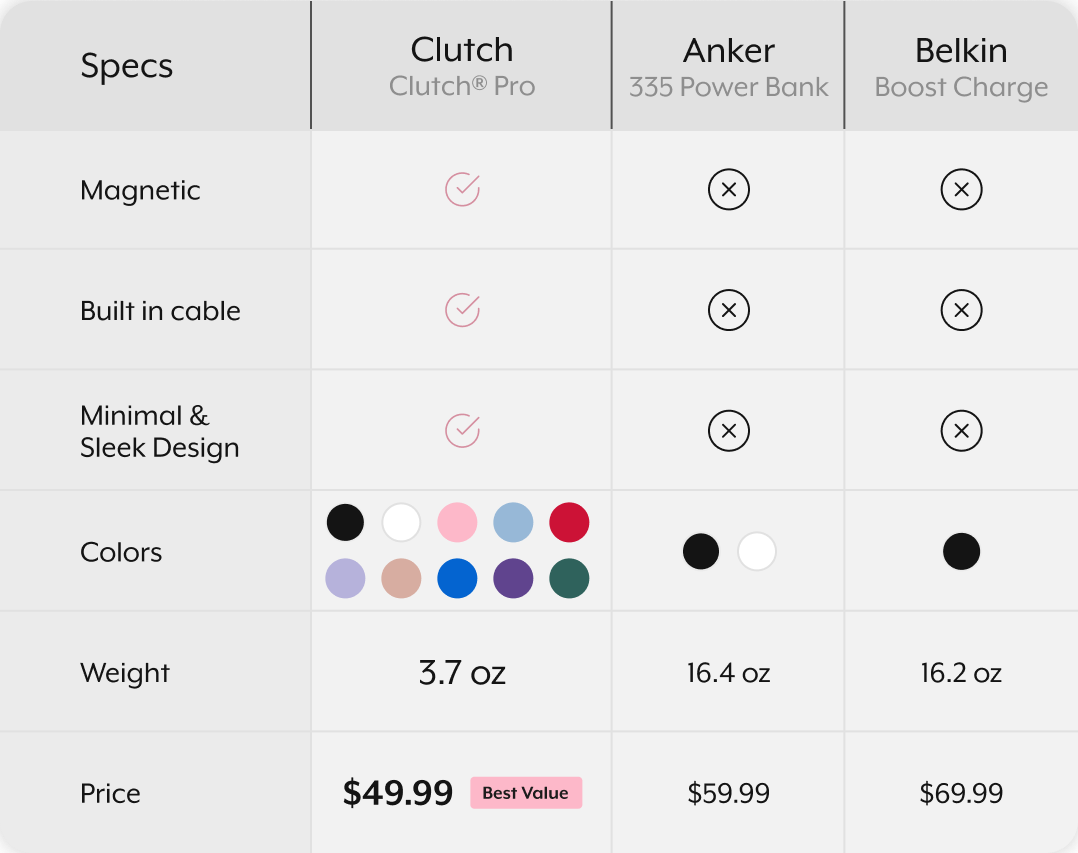Select the red Clutch color swatch
Viewport: 1078px width, 853px height.
point(569,522)
